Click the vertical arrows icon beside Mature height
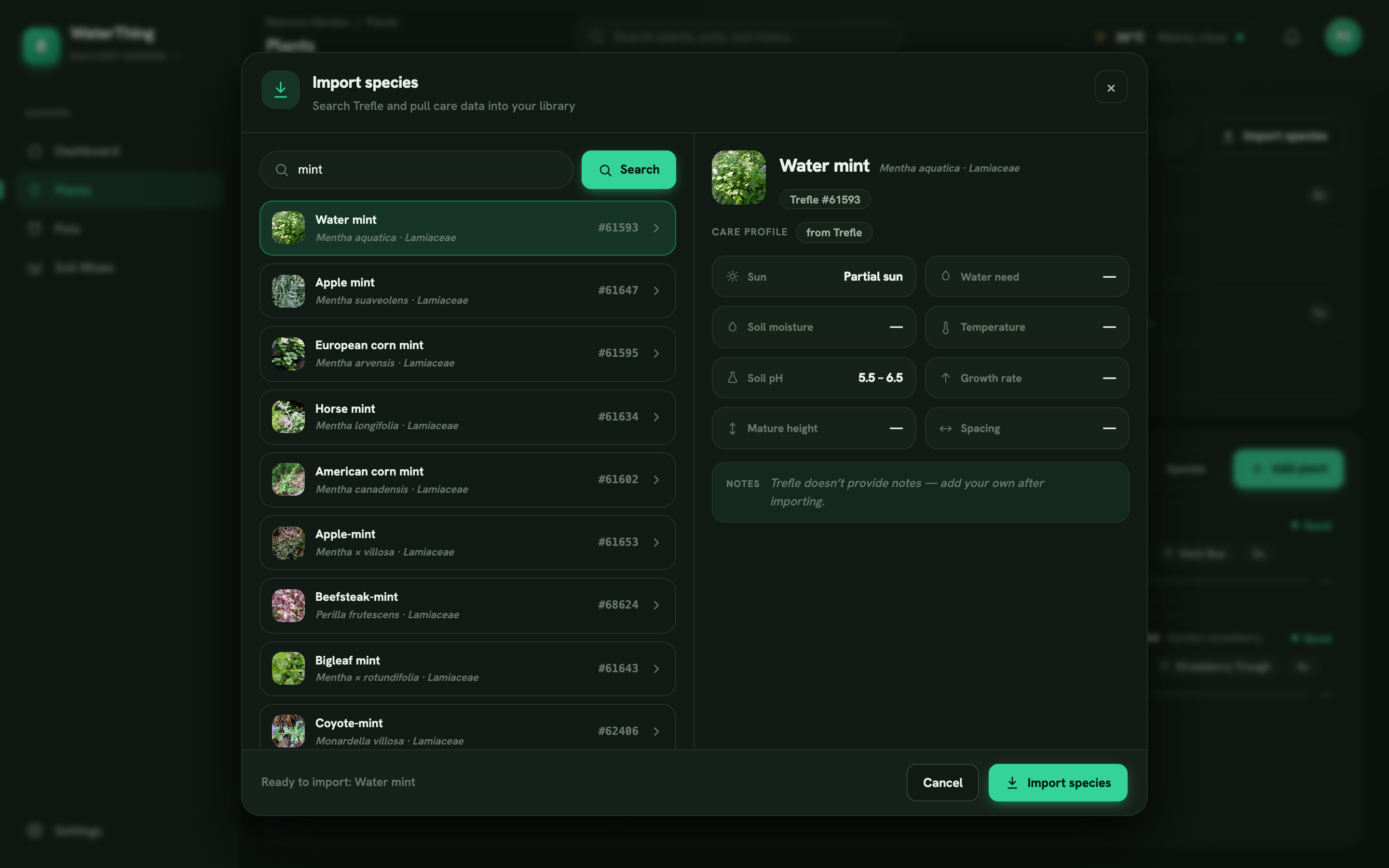 click(x=733, y=428)
